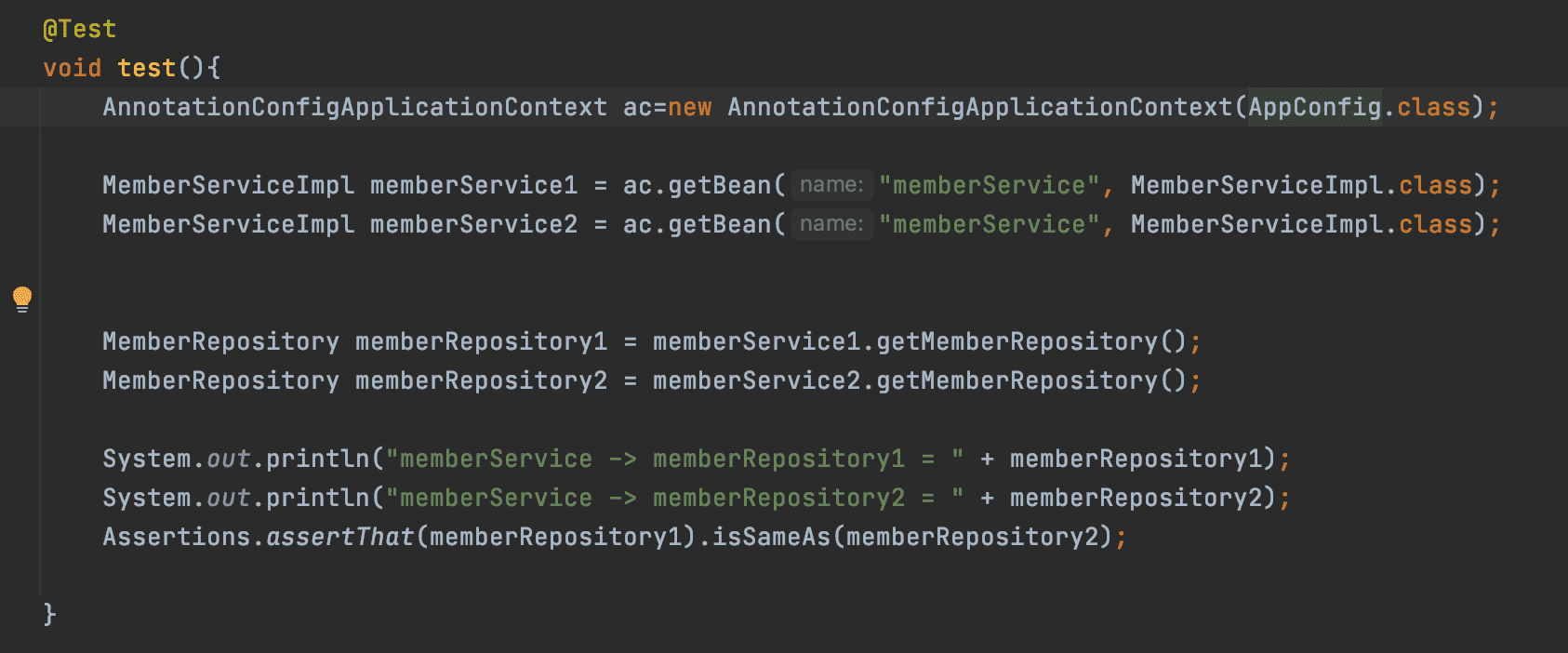Click the name: hint on memberService1 line
The image size is (1568, 653).
831,185
